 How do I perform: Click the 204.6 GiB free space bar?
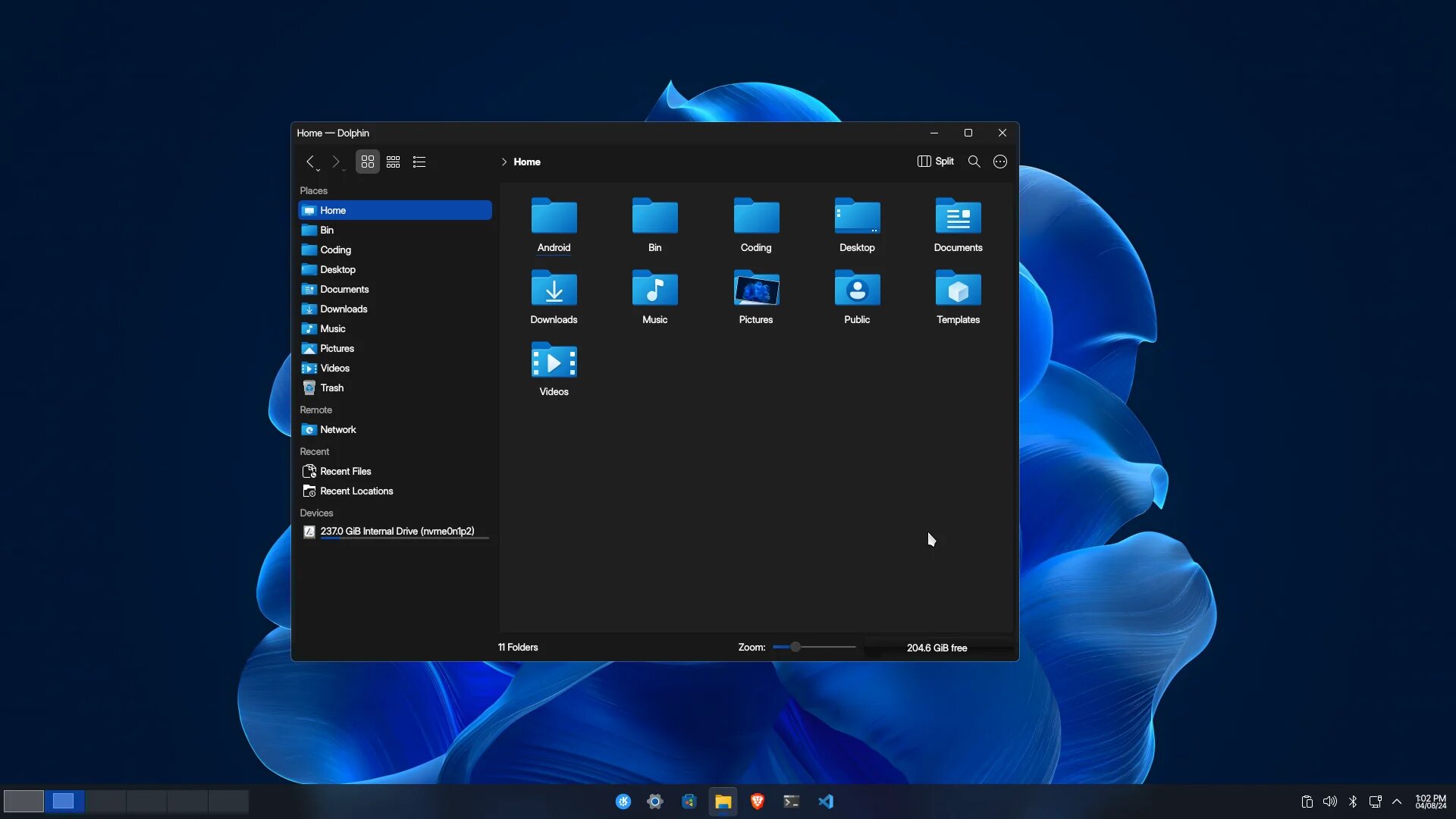[x=937, y=648]
